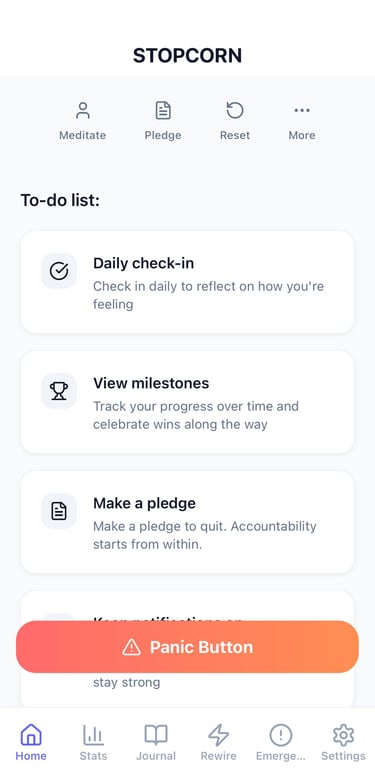Open the Emergency tab
The image size is (375, 779).
click(281, 743)
